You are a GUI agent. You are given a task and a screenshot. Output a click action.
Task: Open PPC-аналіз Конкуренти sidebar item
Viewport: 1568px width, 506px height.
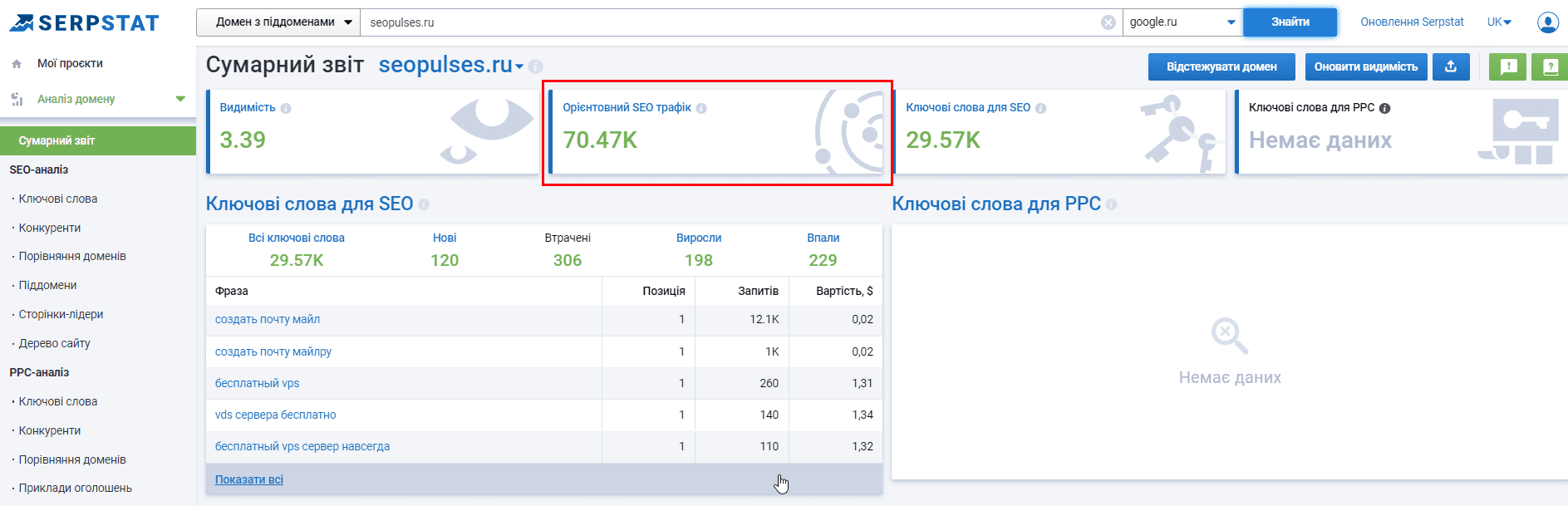click(50, 430)
